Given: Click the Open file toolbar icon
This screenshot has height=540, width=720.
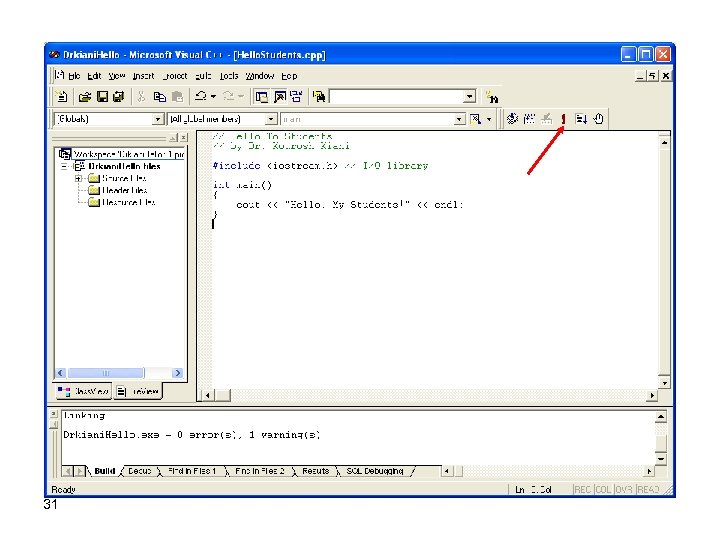Looking at the screenshot, I should click(84, 96).
